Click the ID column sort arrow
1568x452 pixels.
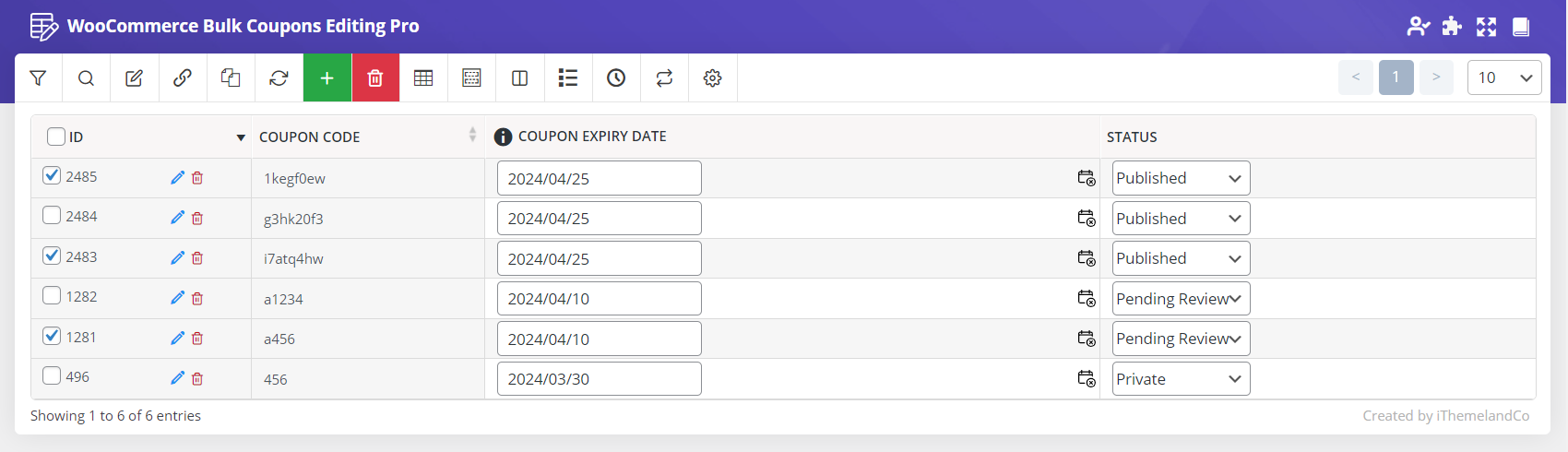241,137
